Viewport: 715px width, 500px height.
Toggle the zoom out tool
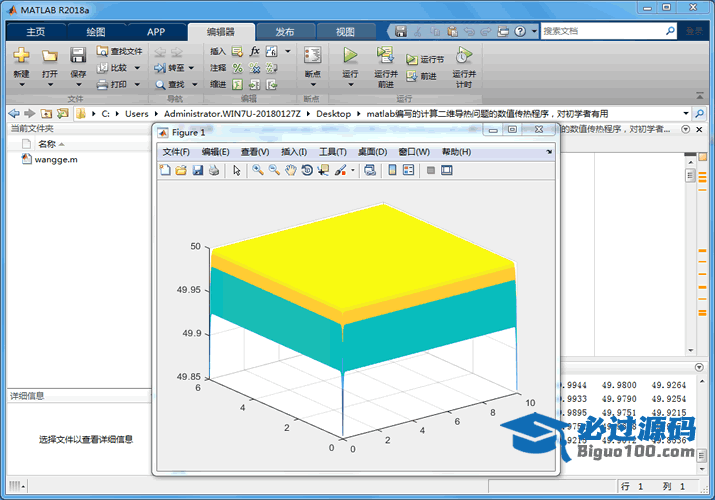tap(275, 170)
